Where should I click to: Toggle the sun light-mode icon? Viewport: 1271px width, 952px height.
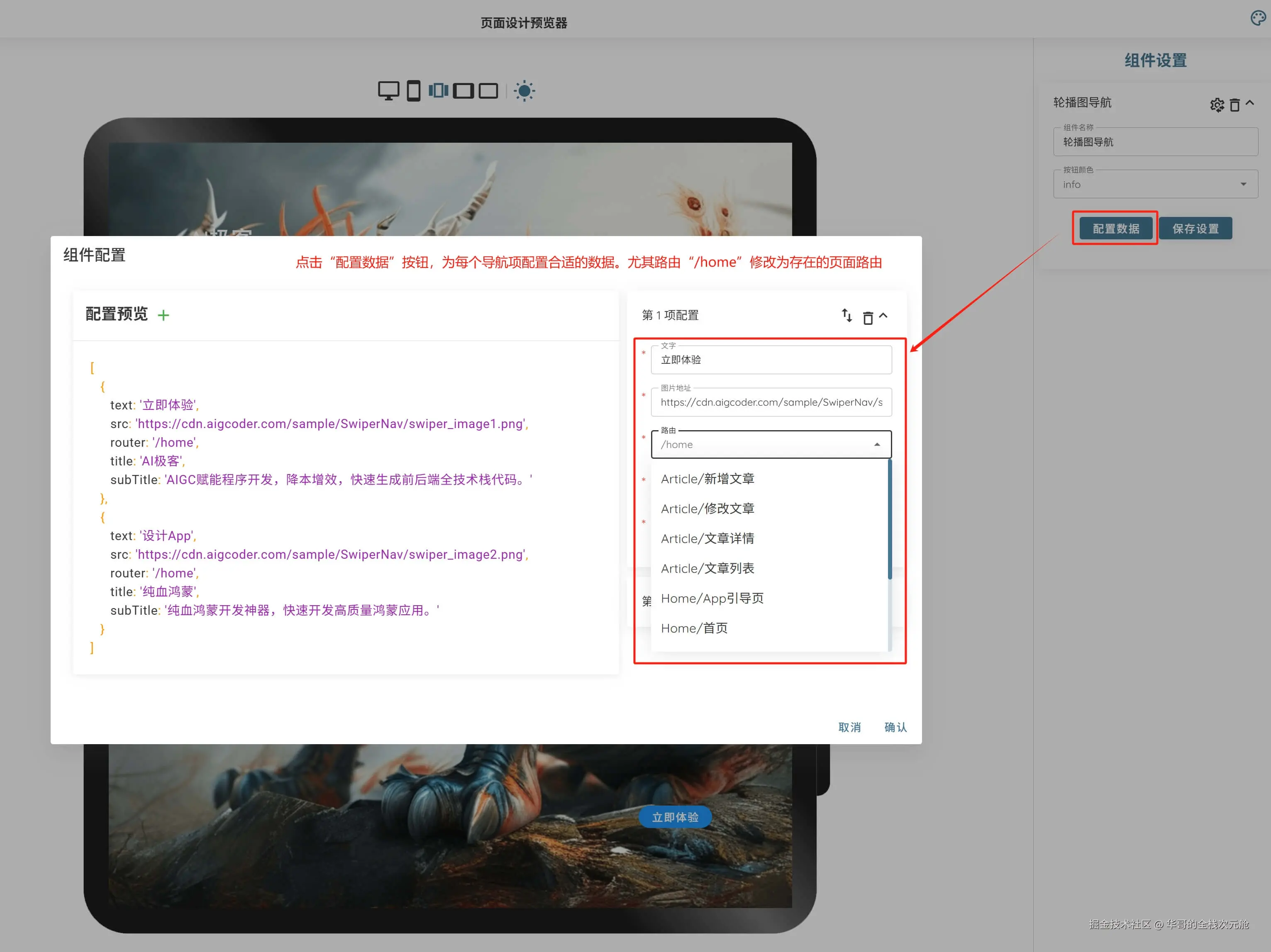coord(524,91)
